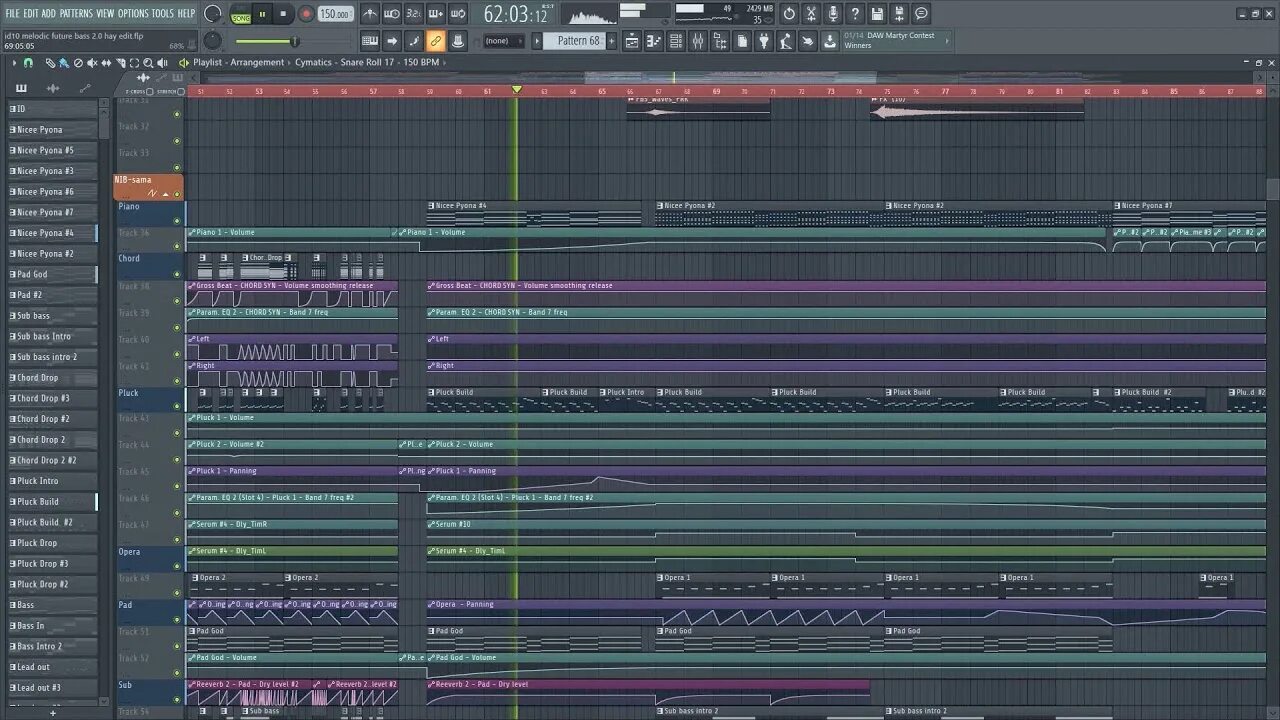Open the channel rack from the toolbar
The height and width of the screenshot is (720, 1280).
coord(676,41)
